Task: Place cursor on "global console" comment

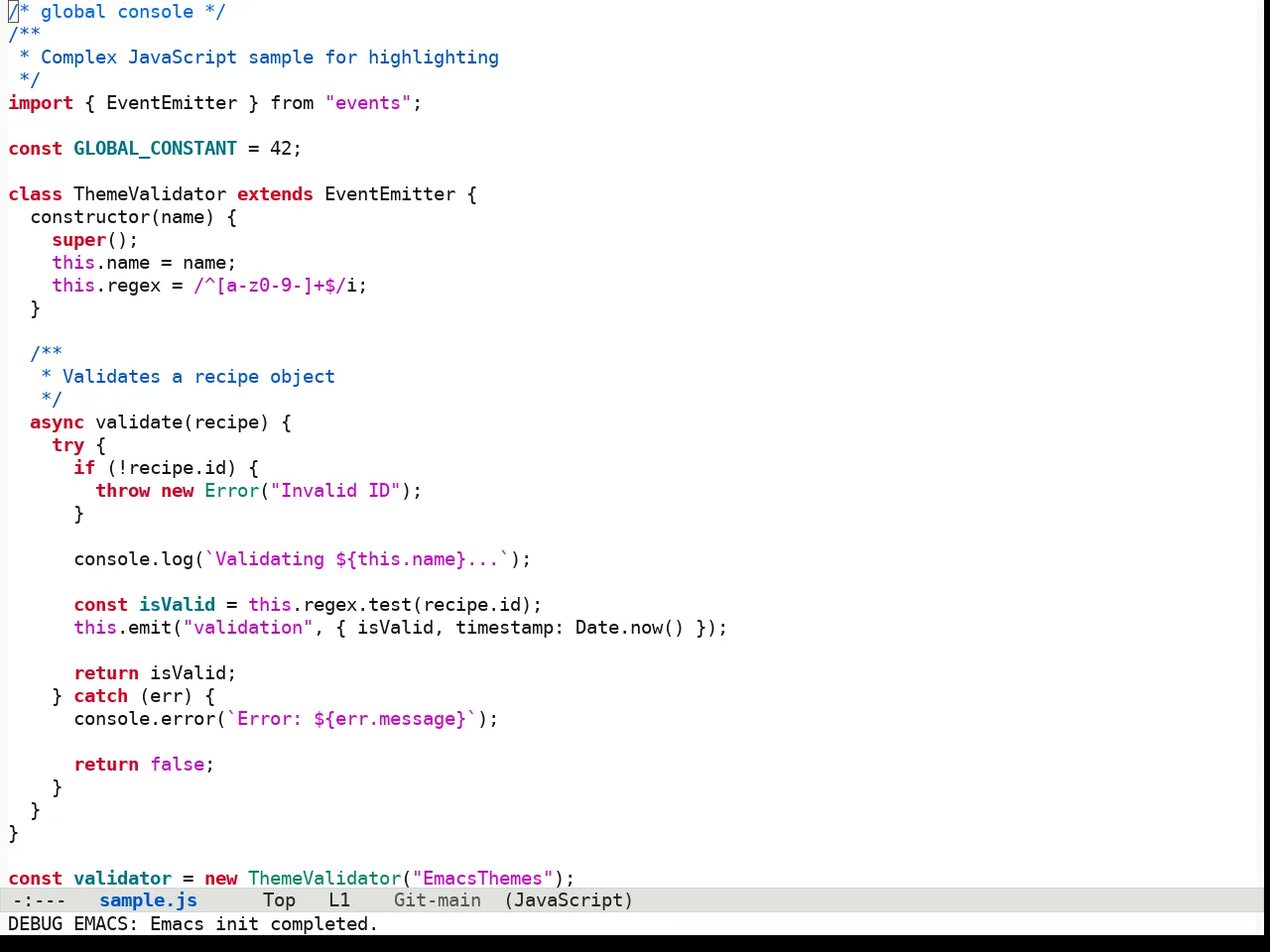Action: pos(117,12)
